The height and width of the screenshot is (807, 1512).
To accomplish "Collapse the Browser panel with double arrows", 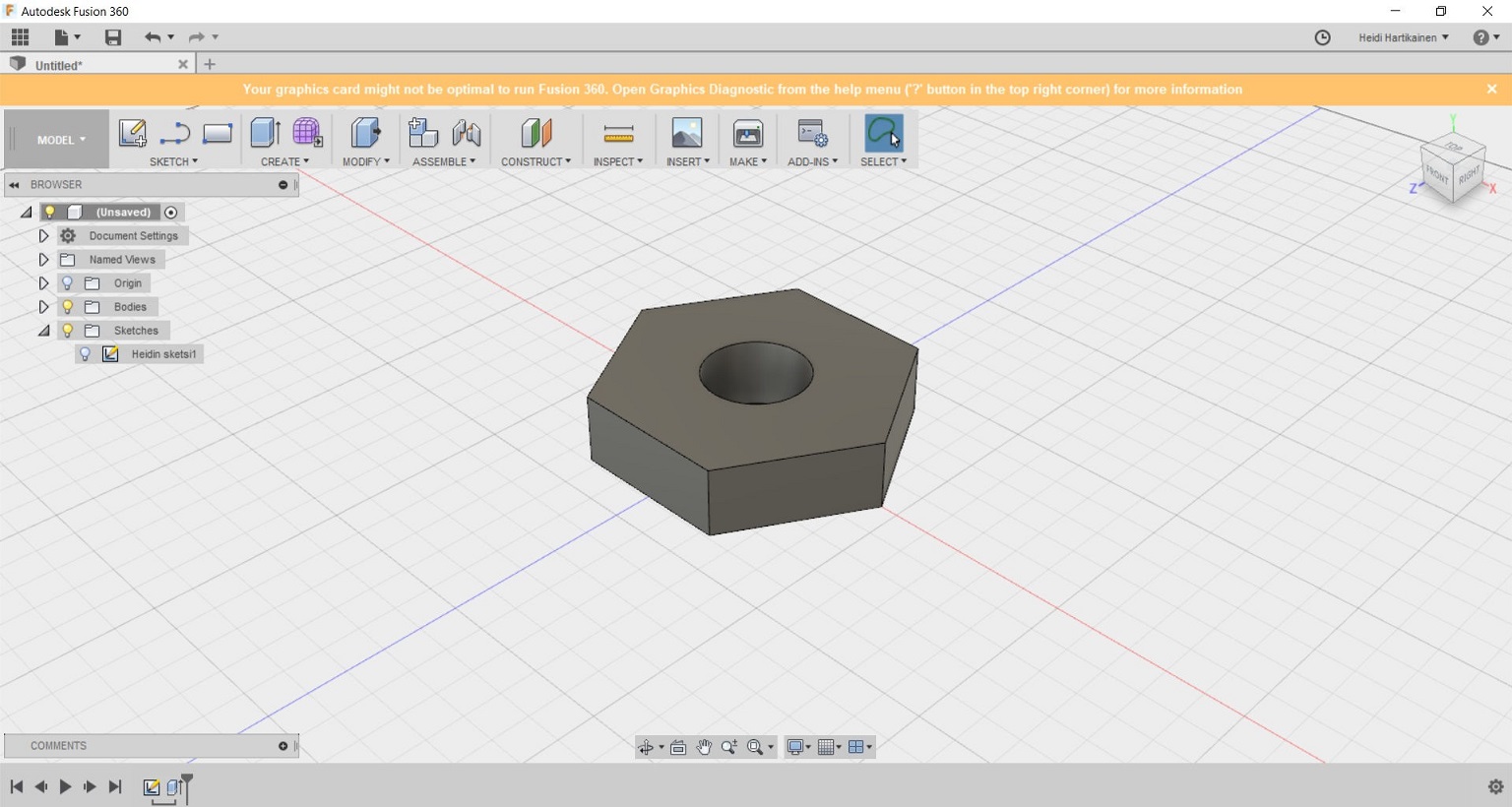I will pyautogui.click(x=15, y=185).
